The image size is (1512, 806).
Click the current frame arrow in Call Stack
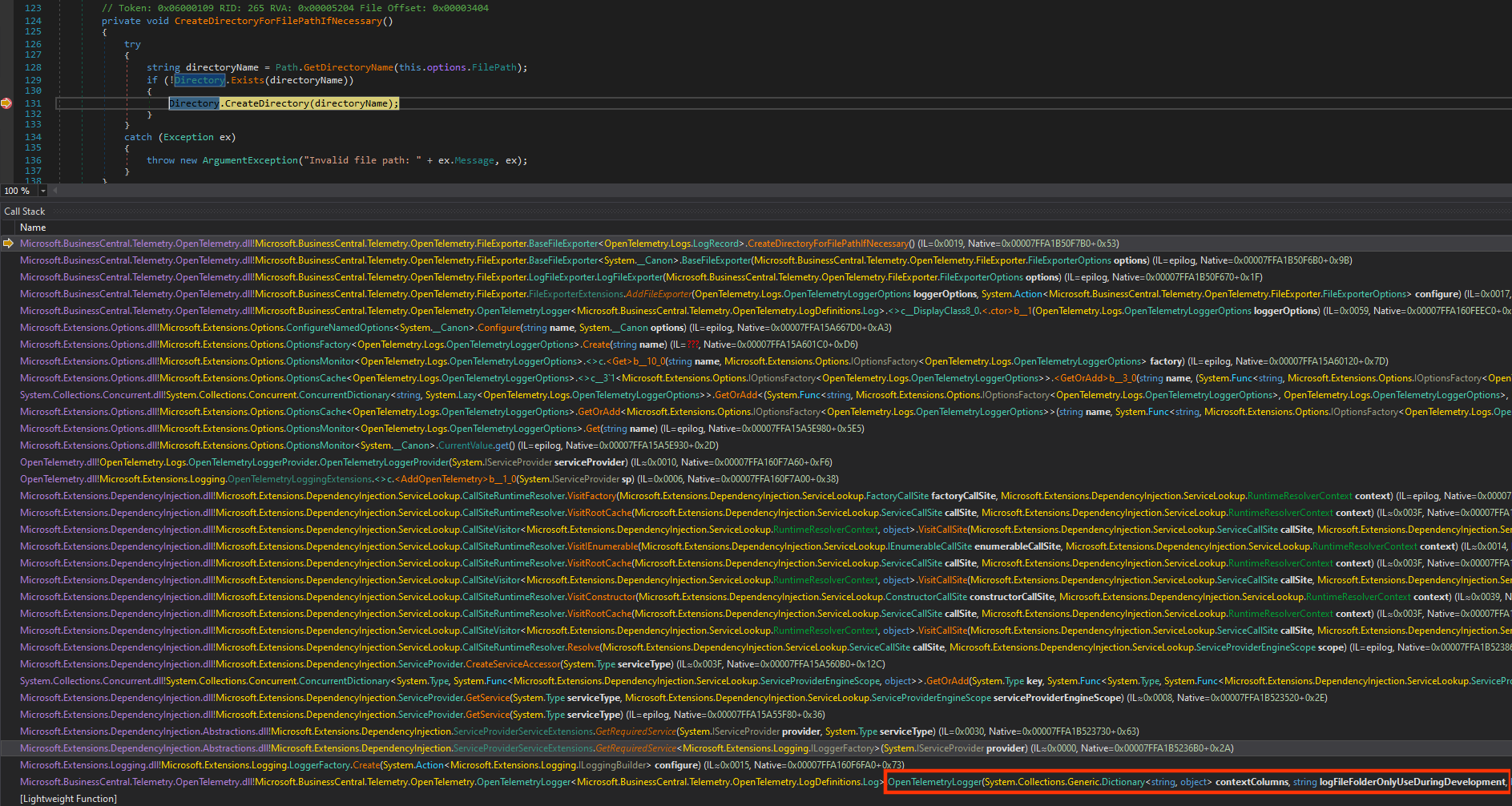click(x=8, y=244)
